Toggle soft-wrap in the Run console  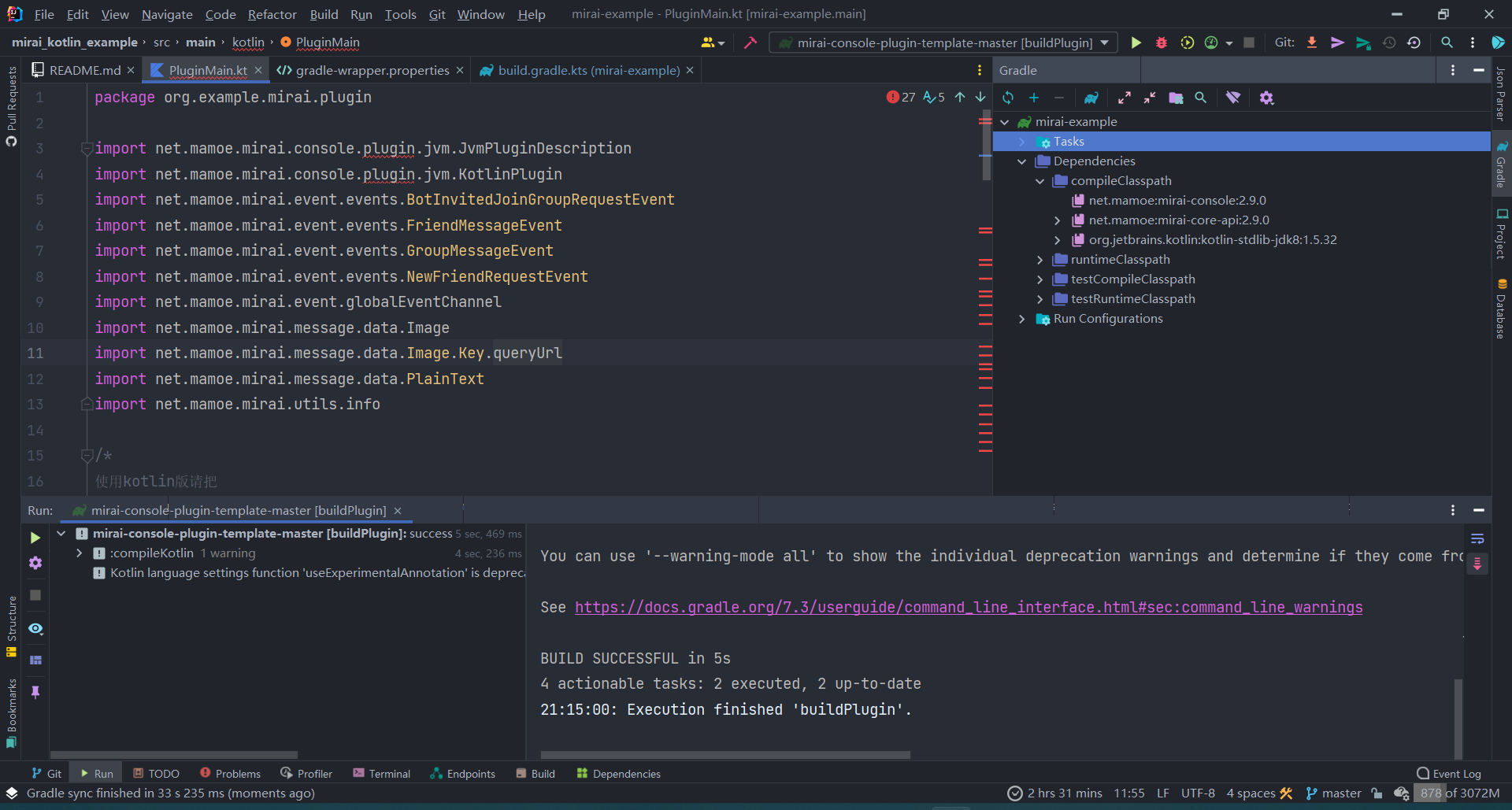coord(1477,538)
